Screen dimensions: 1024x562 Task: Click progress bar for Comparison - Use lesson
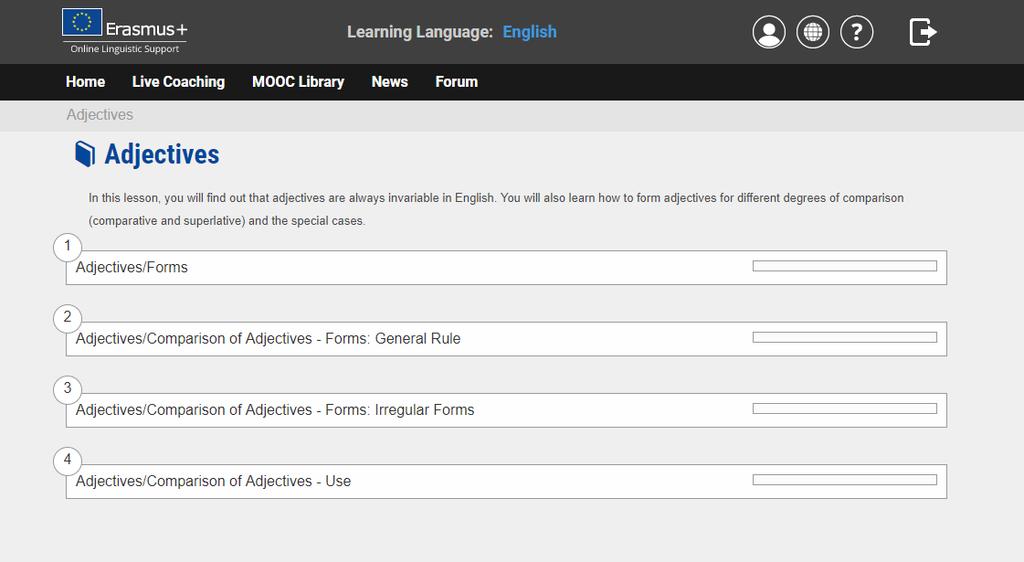(x=844, y=479)
